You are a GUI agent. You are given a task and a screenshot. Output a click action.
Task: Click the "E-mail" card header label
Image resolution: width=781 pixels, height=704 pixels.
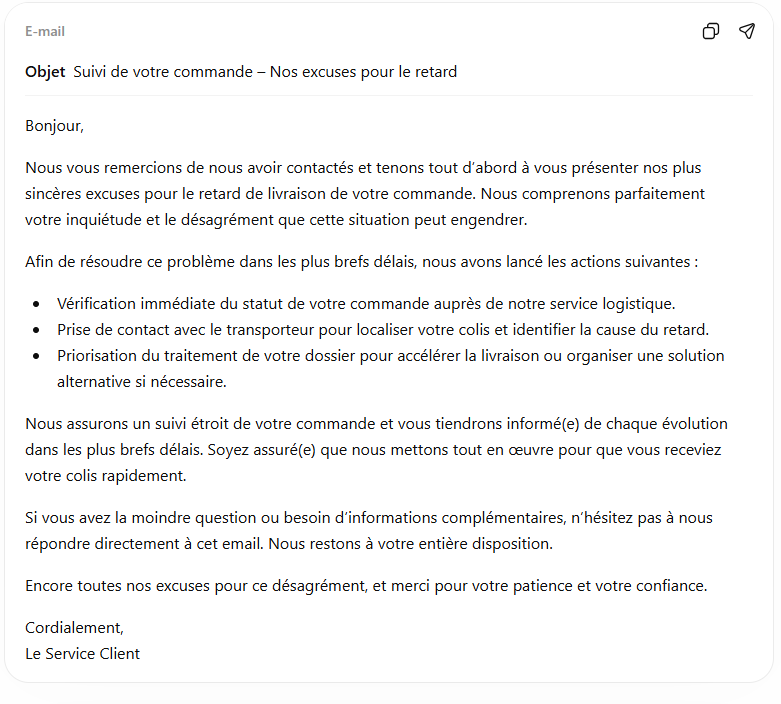click(45, 32)
